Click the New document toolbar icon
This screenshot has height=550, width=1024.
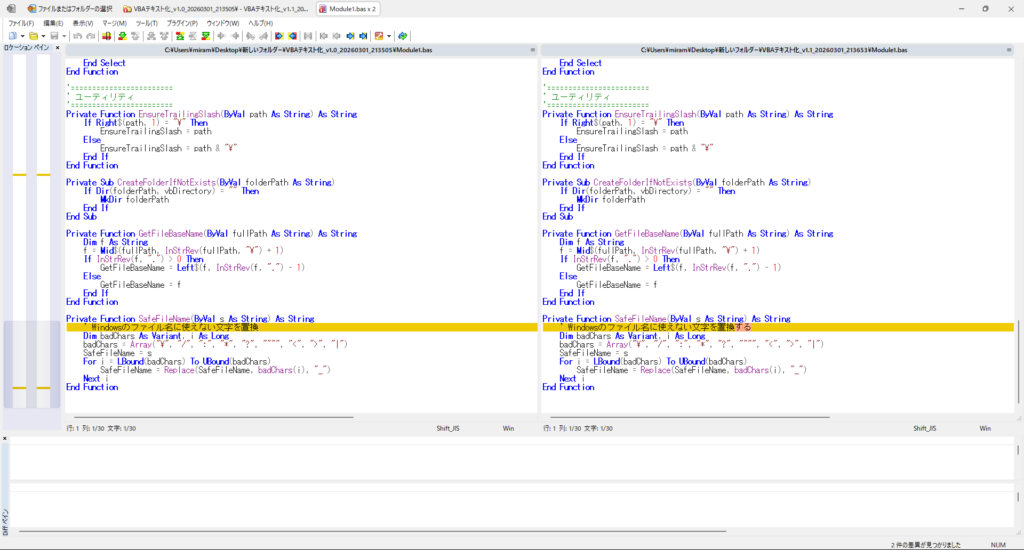click(x=13, y=36)
